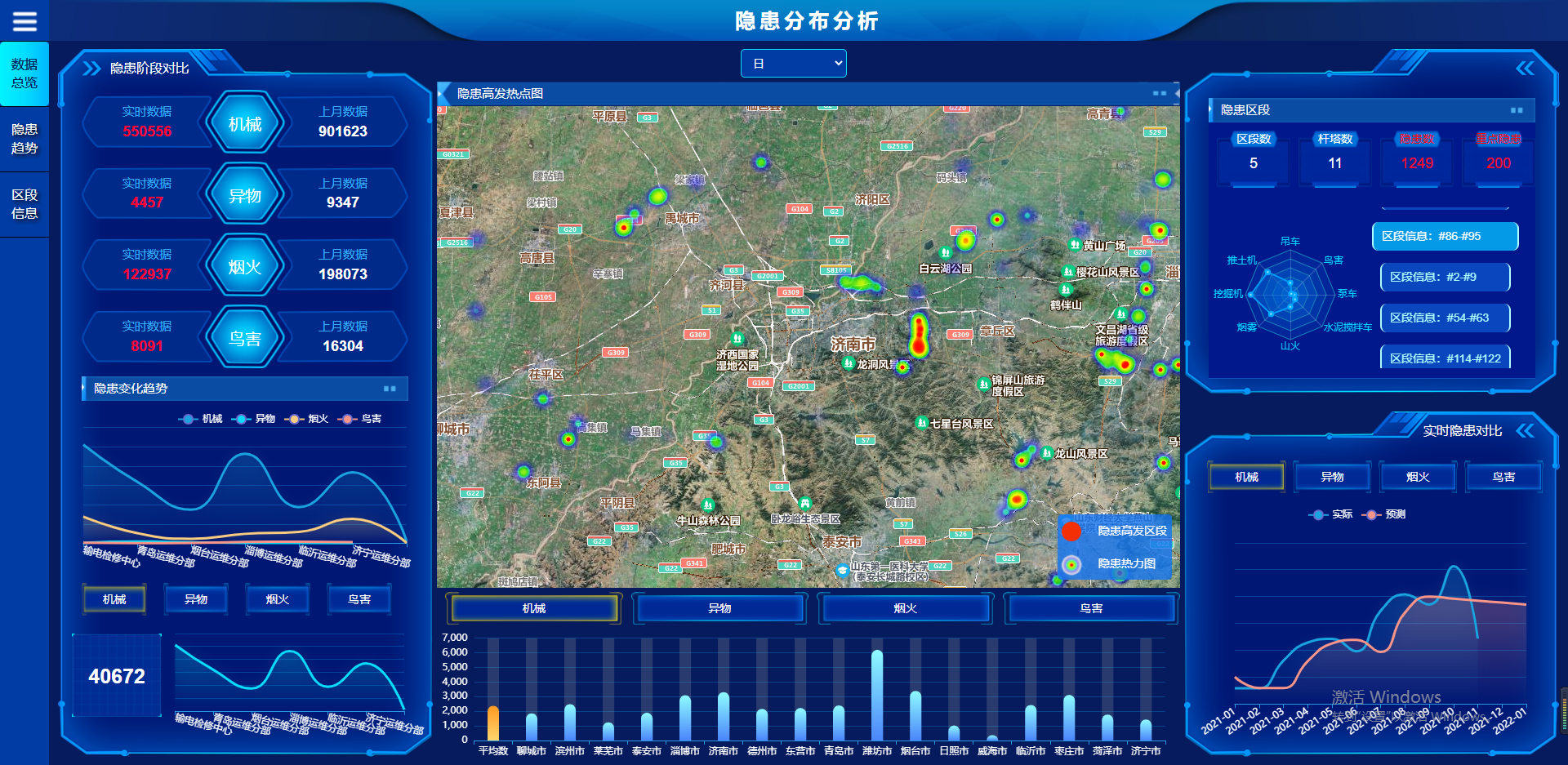Collapse the 实时隐患对比 panel via double chevron
The width and height of the screenshot is (1568, 765).
click(1525, 431)
